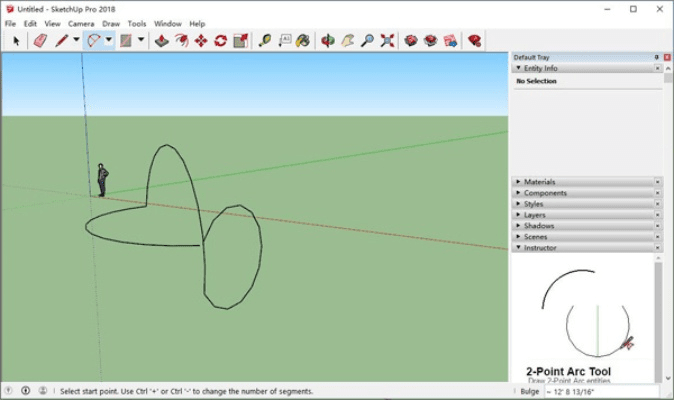Expand the Shadows panel

click(x=518, y=226)
